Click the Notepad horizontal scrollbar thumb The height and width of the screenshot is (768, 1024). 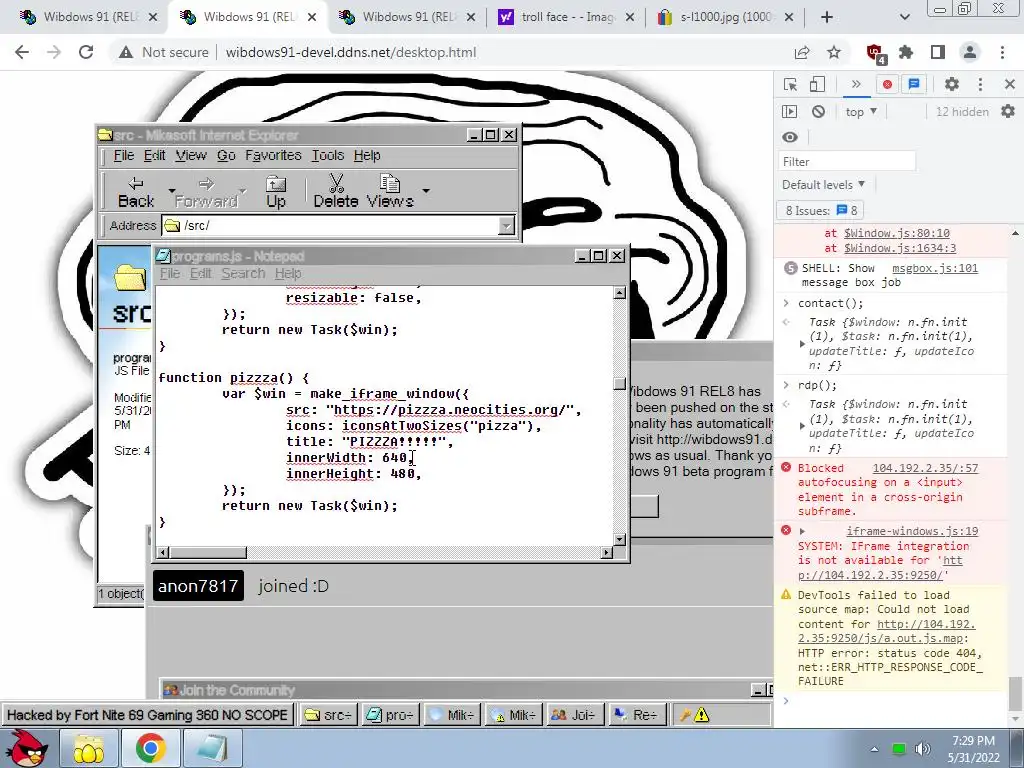208,552
